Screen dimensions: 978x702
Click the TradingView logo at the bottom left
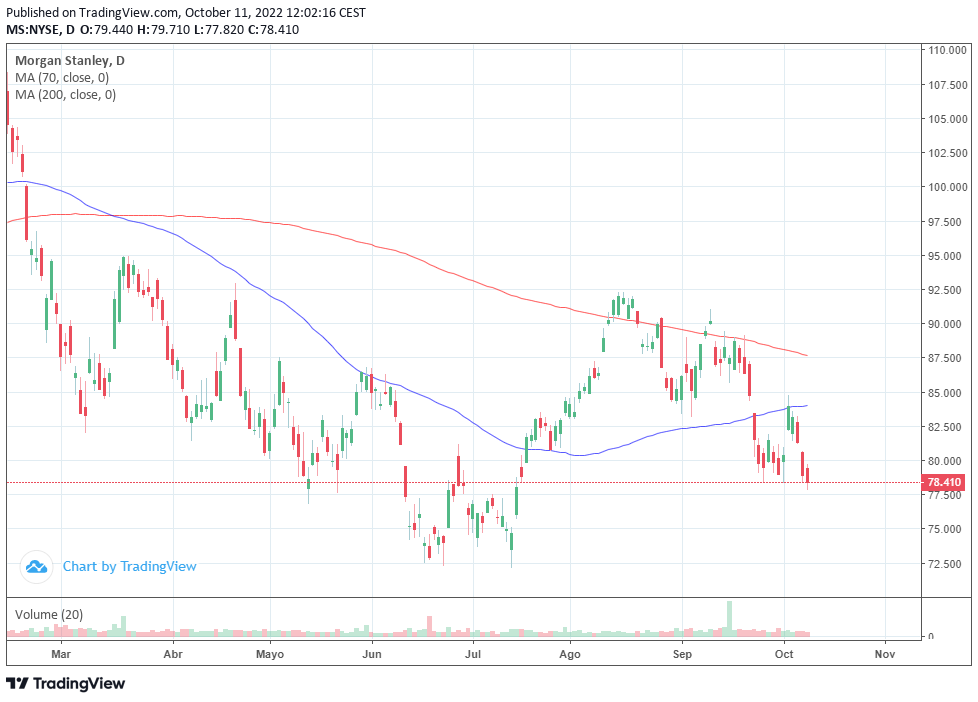66,683
